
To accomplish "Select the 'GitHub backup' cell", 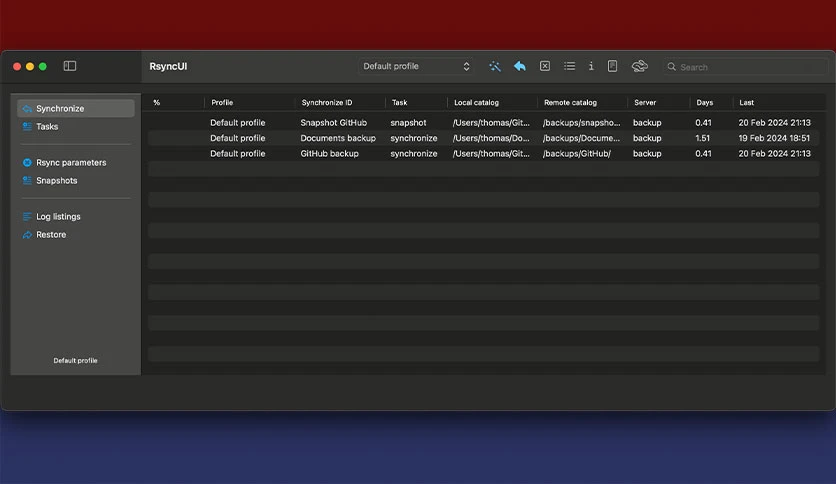I will coord(329,154).
